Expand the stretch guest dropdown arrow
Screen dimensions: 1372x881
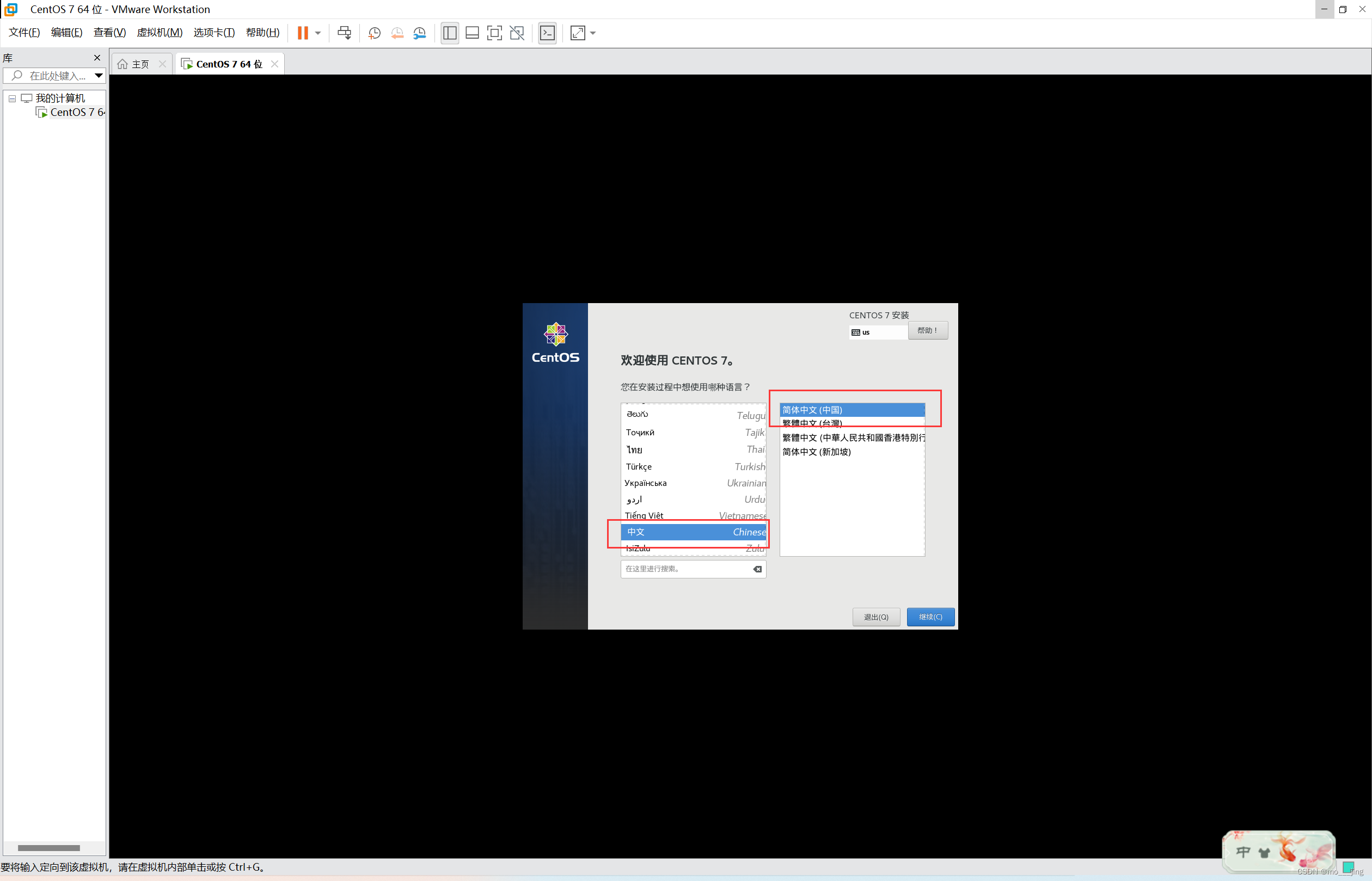click(593, 33)
